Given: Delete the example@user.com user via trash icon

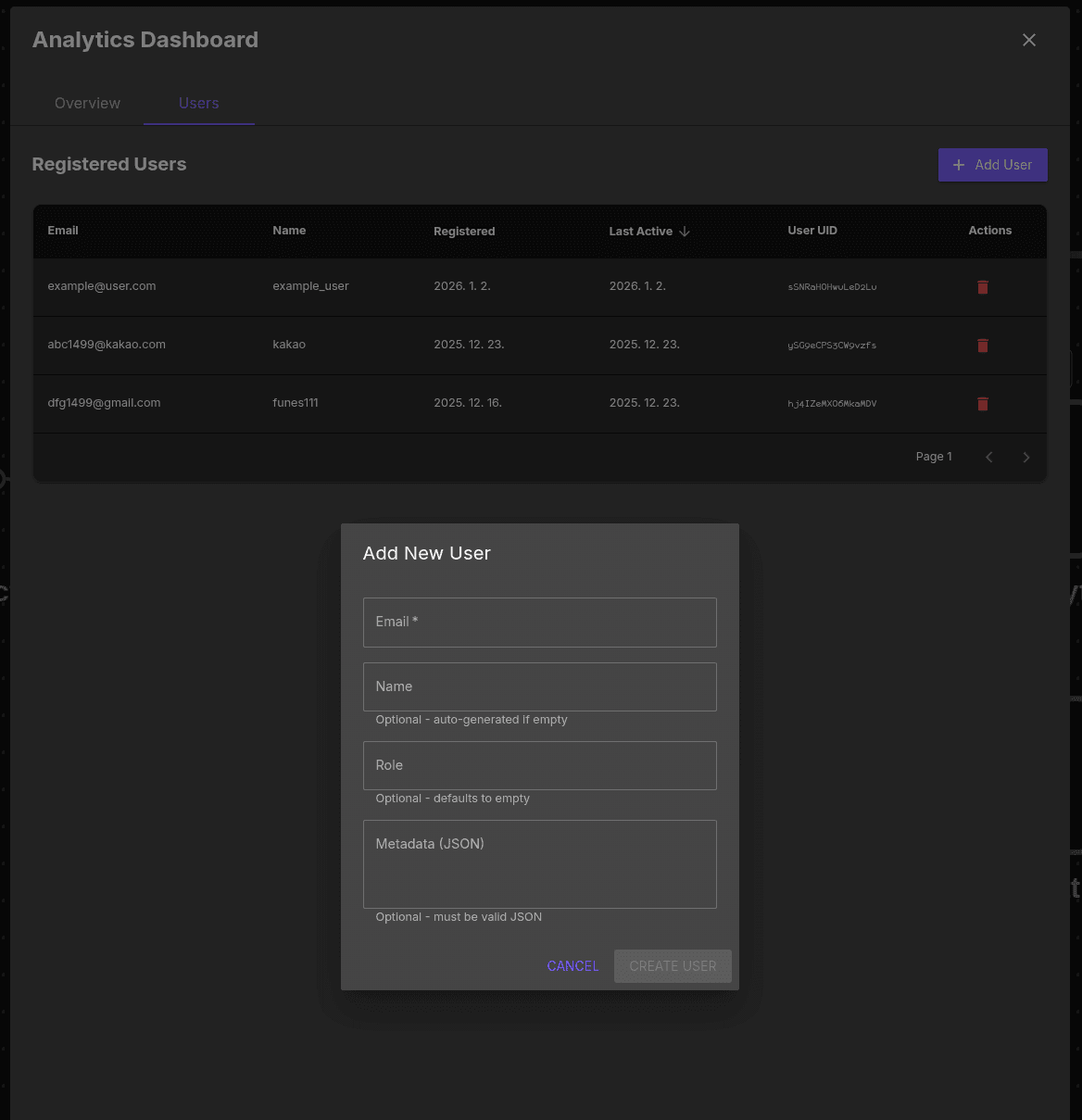Looking at the screenshot, I should coord(982,287).
